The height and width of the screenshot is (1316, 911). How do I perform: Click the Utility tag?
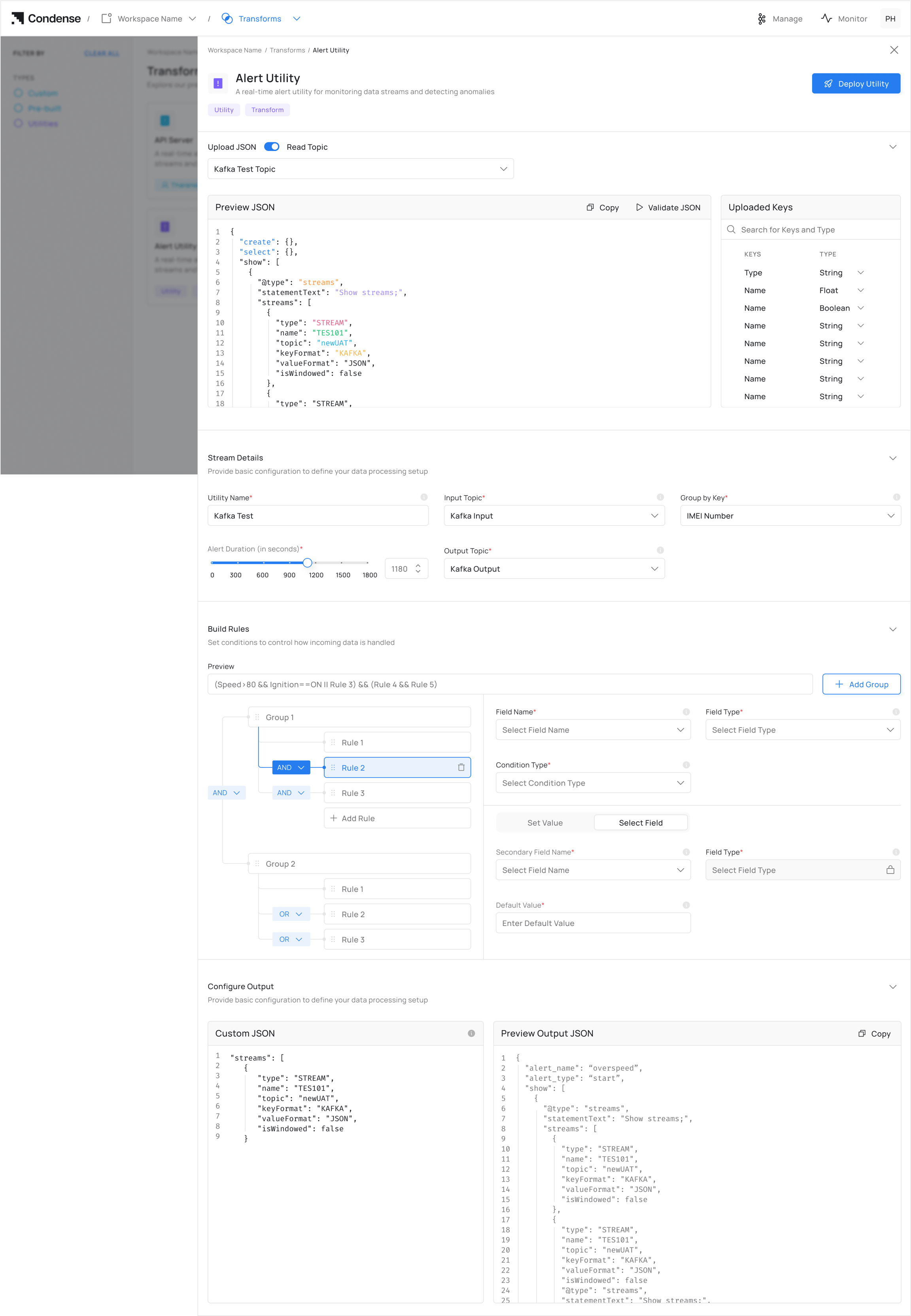point(224,110)
